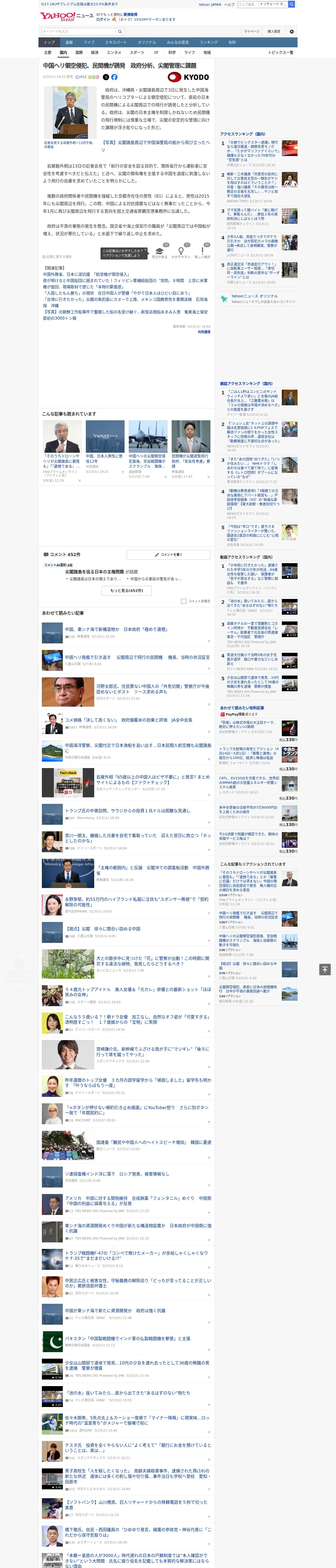Screen dimensions: 336x1568
Task: Open article '岩屋外相「65歳以上の中国人はビザ不要に」'
Action: point(153,780)
